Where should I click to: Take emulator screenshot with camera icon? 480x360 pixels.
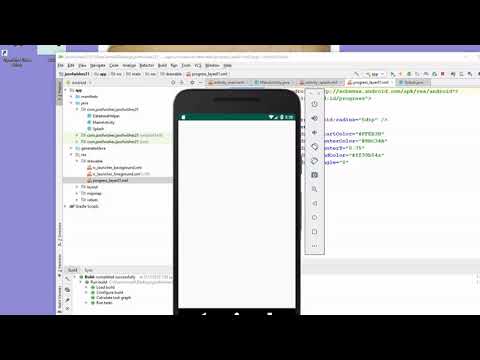pyautogui.click(x=314, y=175)
